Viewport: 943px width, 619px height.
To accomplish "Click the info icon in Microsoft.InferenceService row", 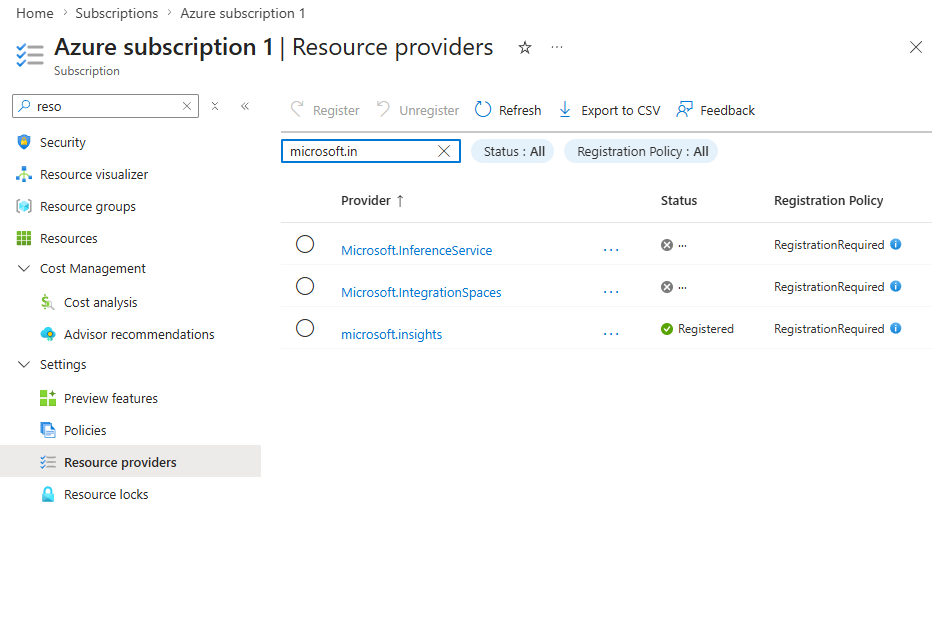I will [x=895, y=244].
